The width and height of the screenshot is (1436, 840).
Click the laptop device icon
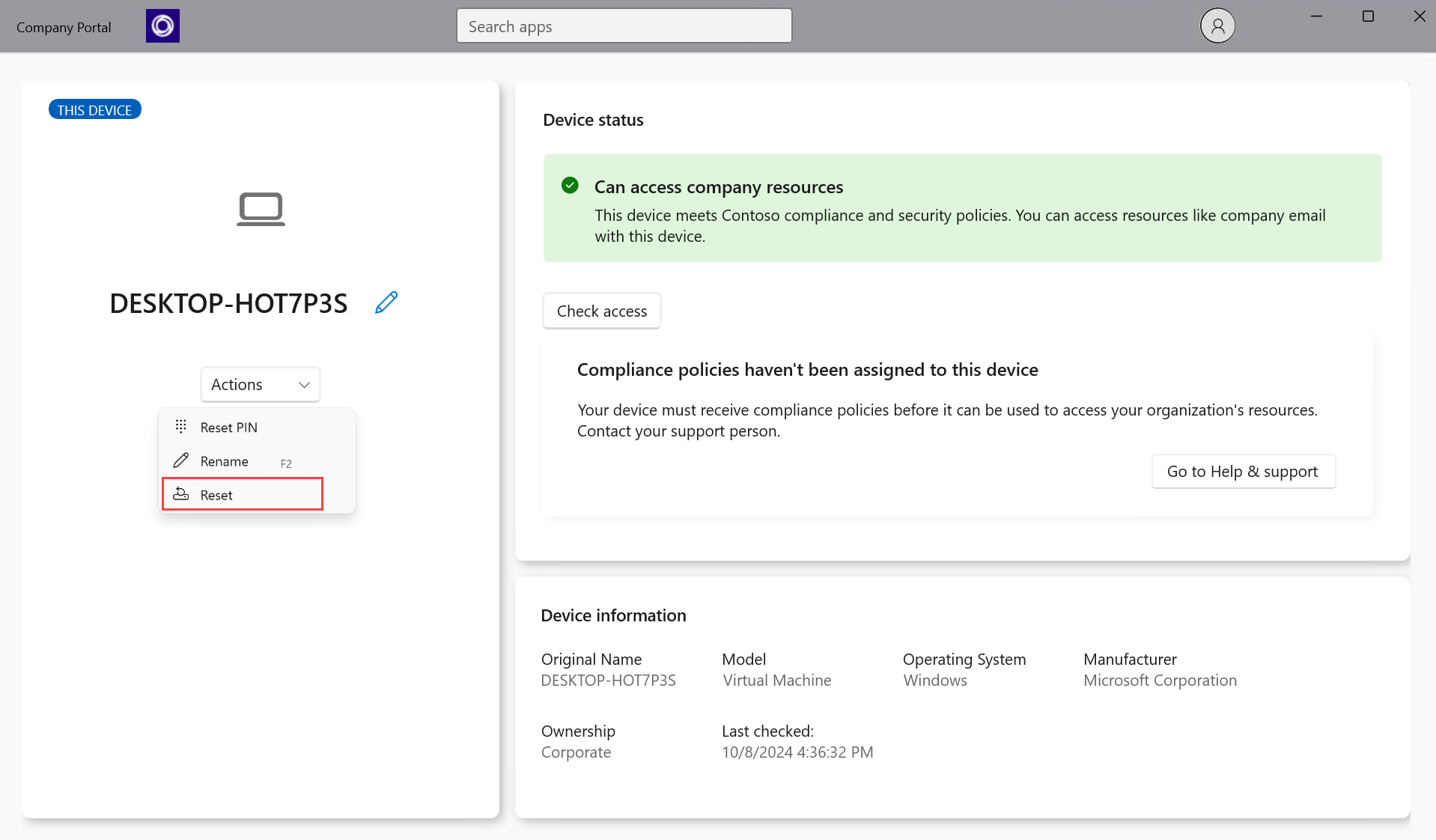pyautogui.click(x=260, y=209)
